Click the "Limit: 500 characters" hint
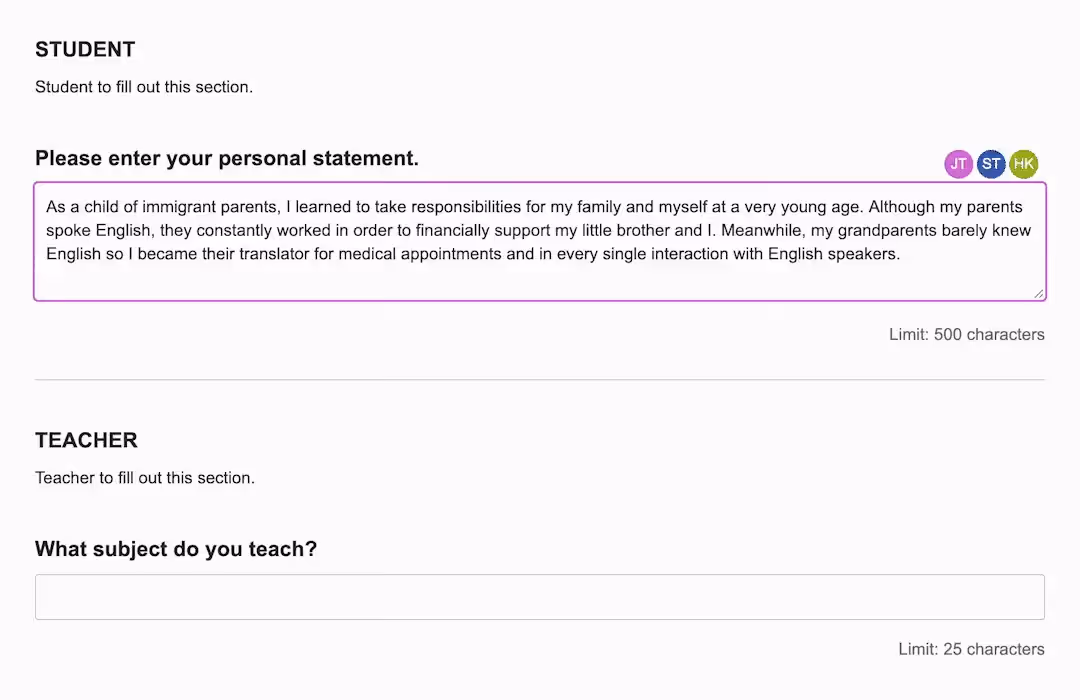Image resolution: width=1080 pixels, height=700 pixels. (x=966, y=334)
